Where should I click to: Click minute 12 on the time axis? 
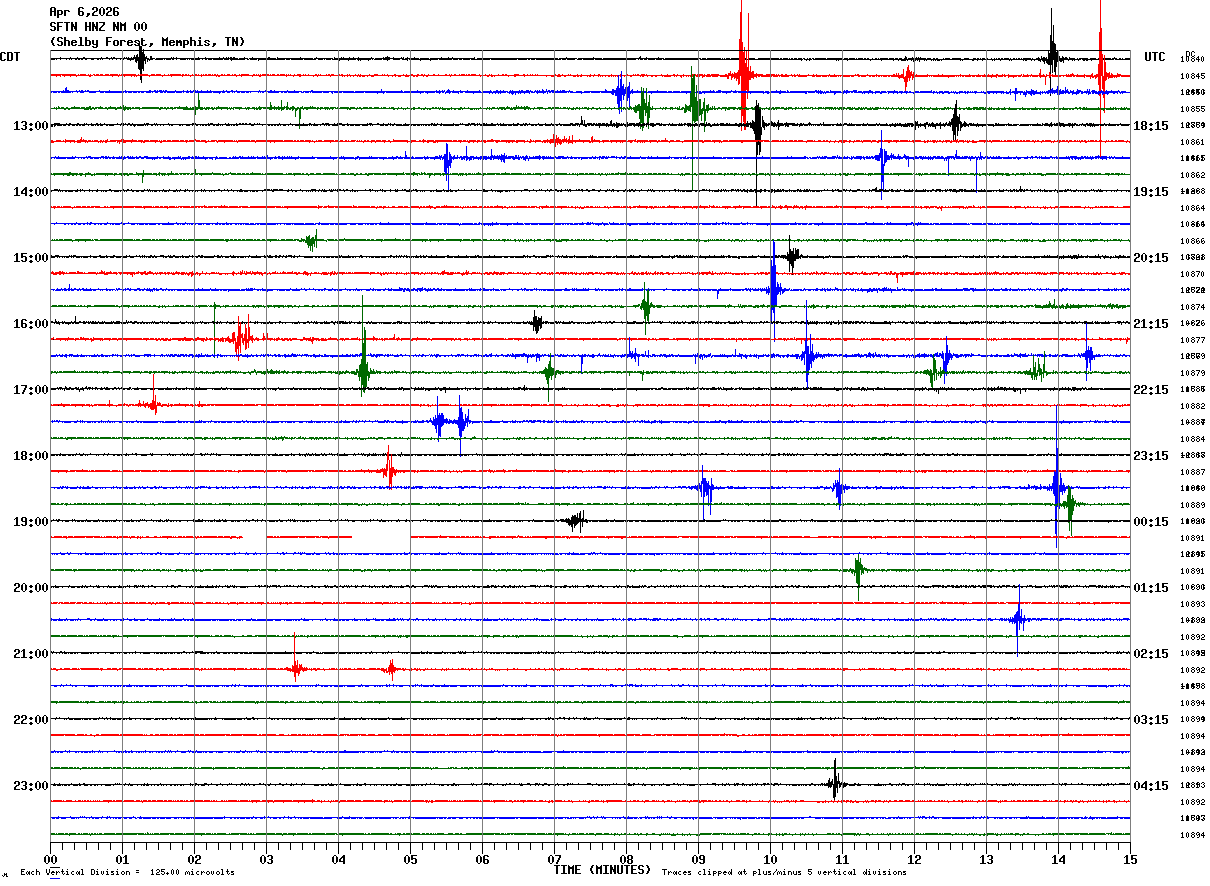914,859
